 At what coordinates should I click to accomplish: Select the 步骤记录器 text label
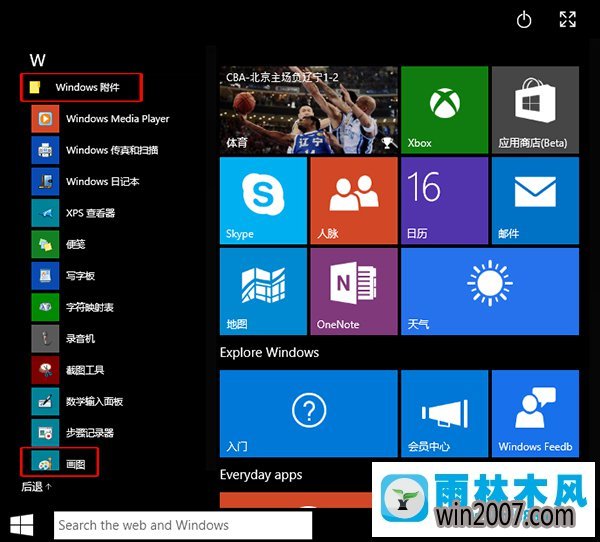(x=90, y=433)
